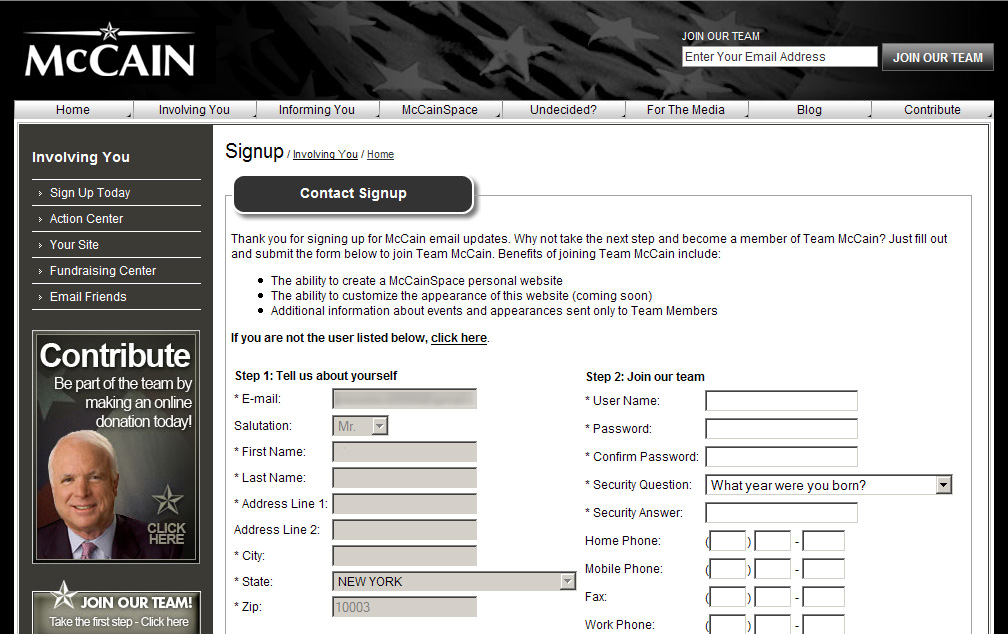Click the Fax area code box
This screenshot has width=1008, height=634.
pyautogui.click(x=728, y=597)
